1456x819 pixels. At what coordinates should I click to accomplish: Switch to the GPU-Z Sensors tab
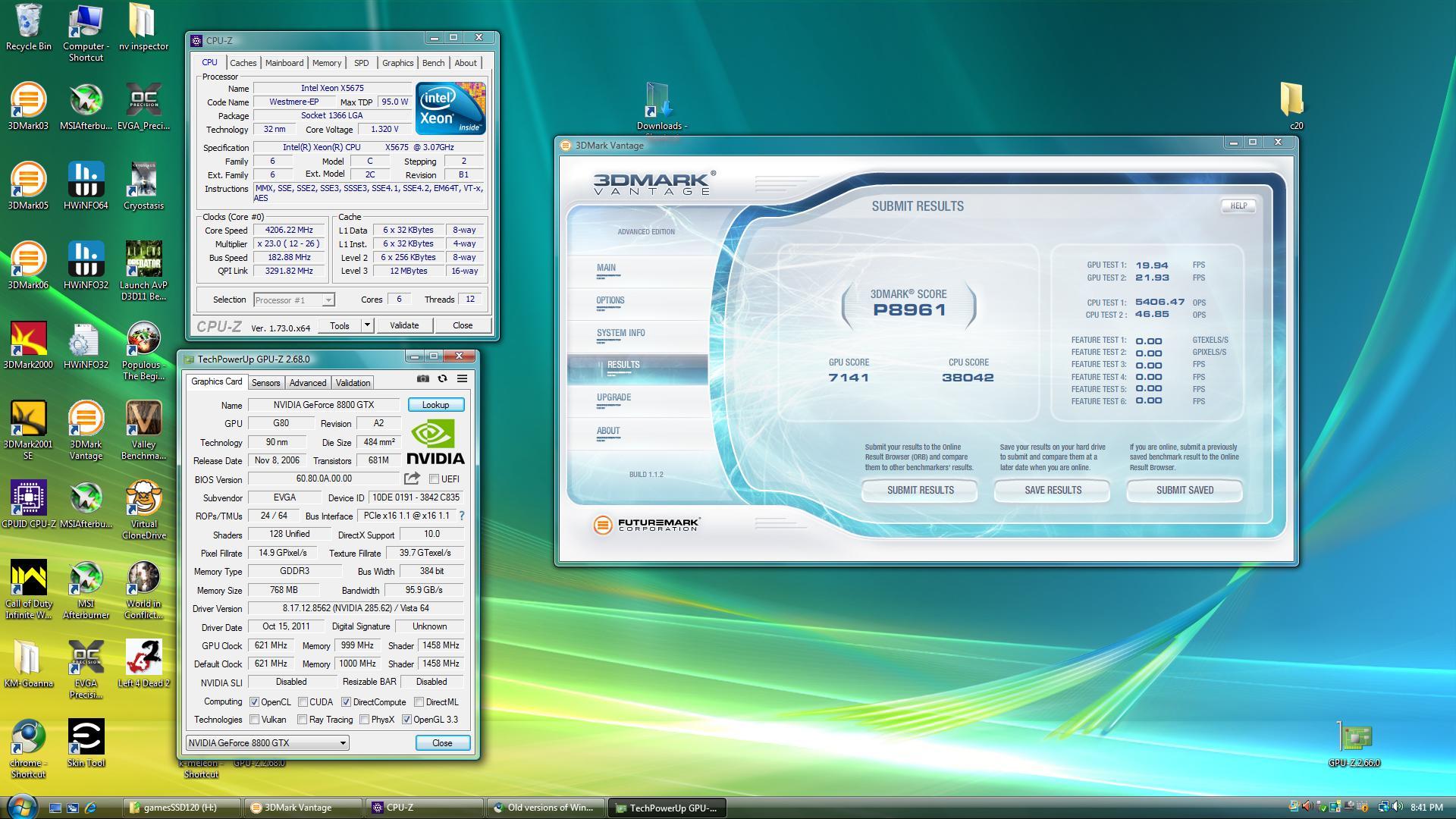(x=265, y=383)
